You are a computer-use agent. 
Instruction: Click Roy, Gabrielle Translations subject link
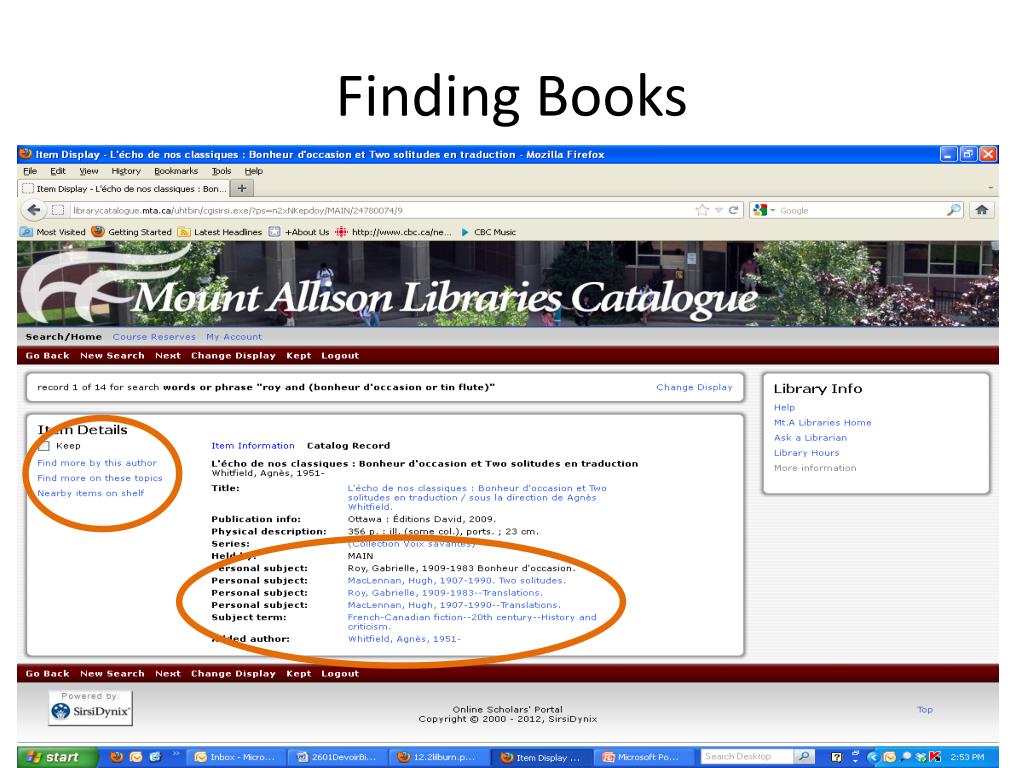(x=445, y=593)
